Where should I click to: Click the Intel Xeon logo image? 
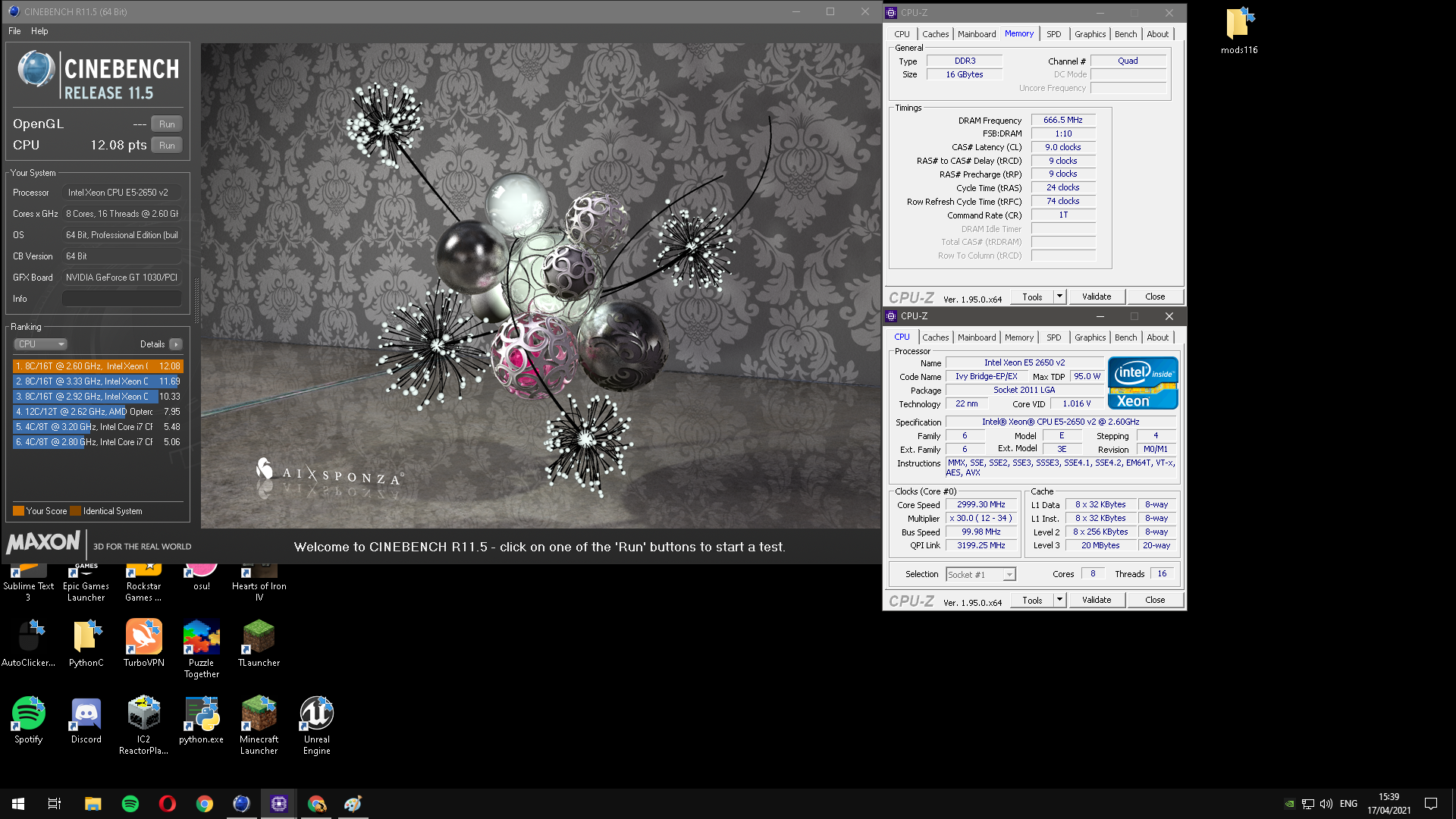click(x=1143, y=383)
